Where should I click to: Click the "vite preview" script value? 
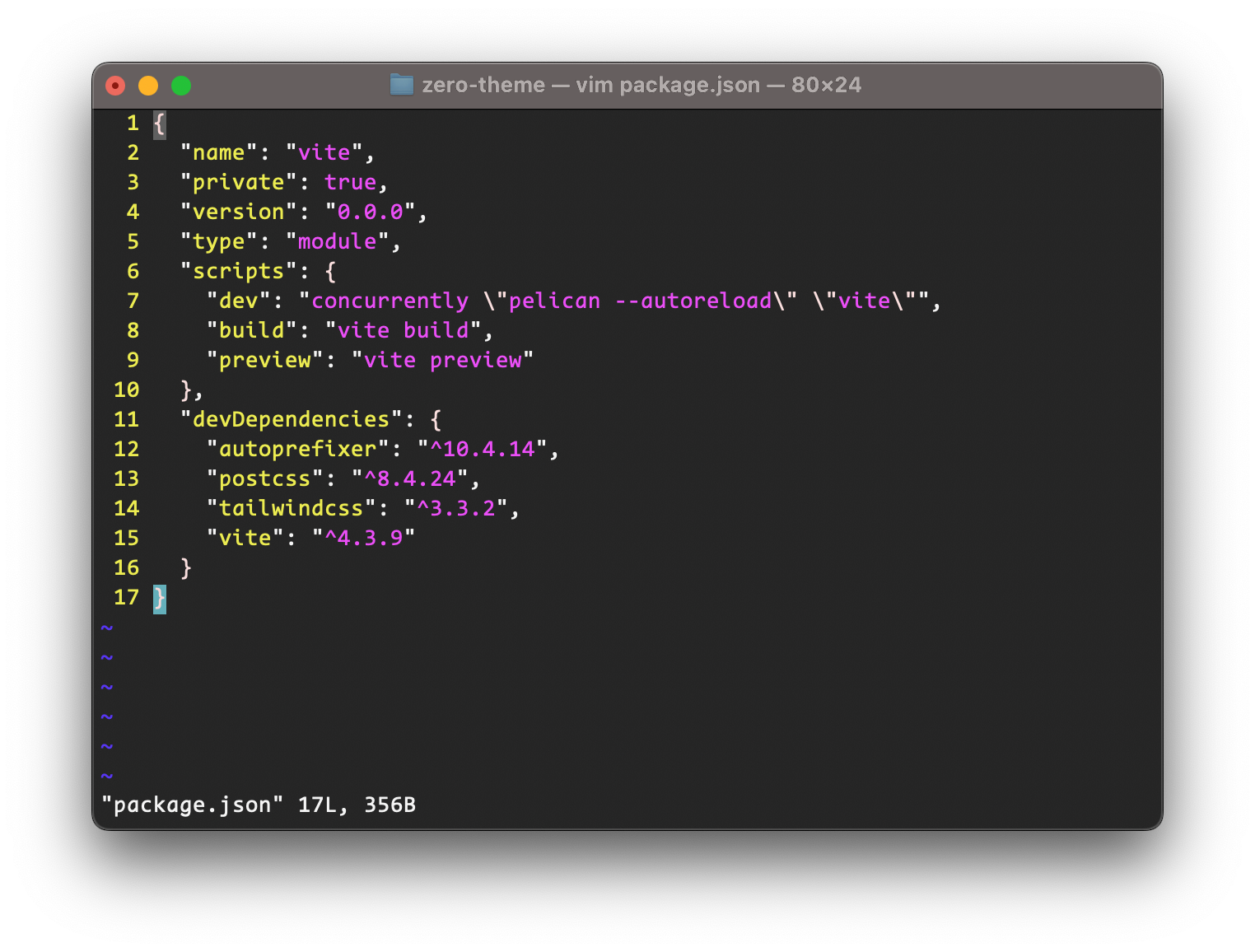pyautogui.click(x=442, y=361)
